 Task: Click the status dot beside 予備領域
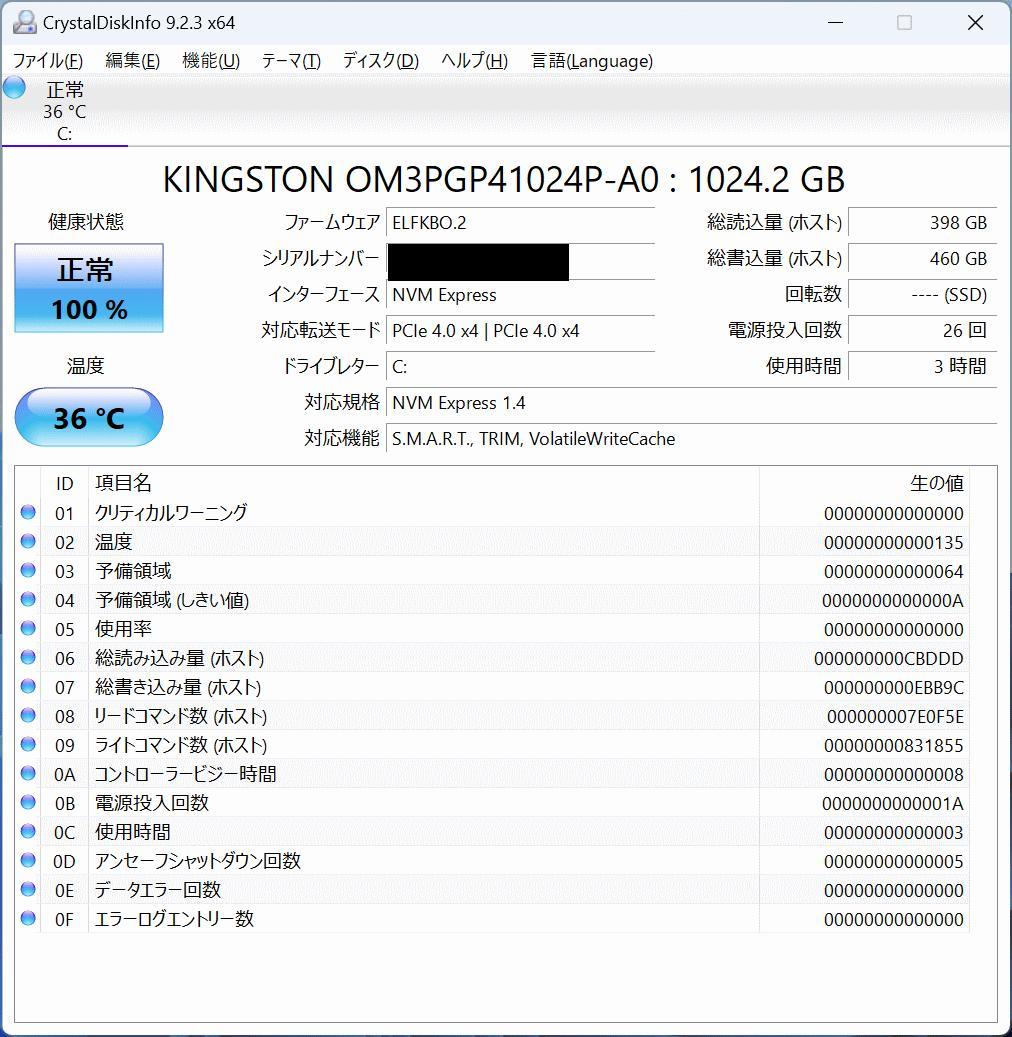pos(28,570)
